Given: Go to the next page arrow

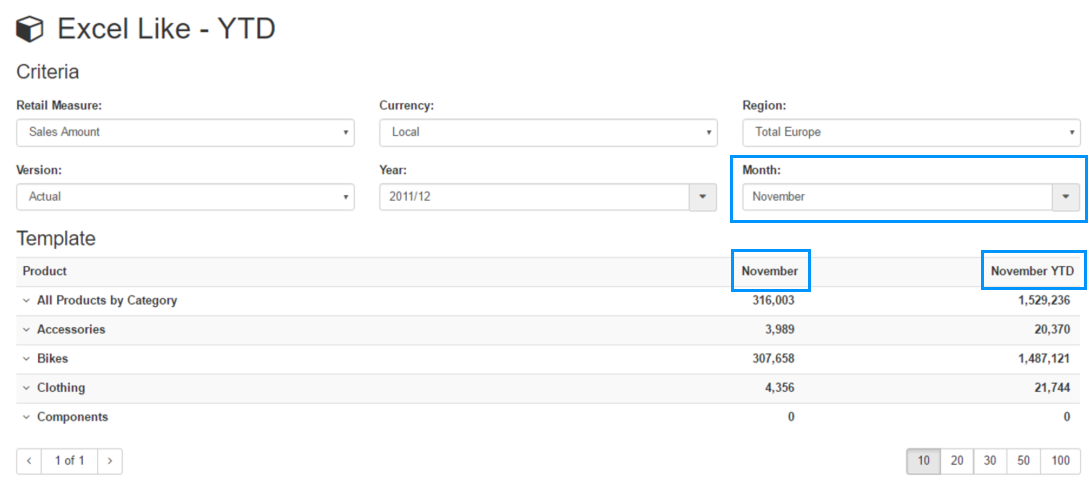Looking at the screenshot, I should [x=109, y=461].
